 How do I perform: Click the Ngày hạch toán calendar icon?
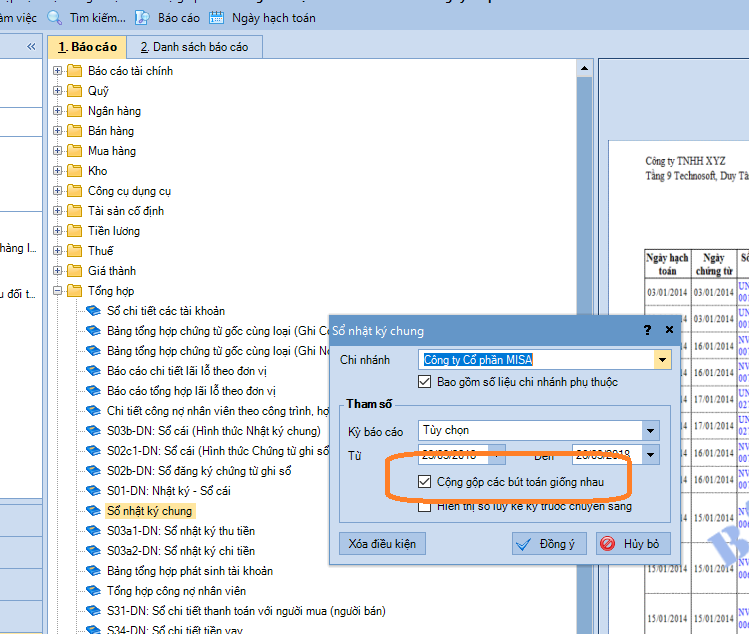pyautogui.click(x=216, y=17)
